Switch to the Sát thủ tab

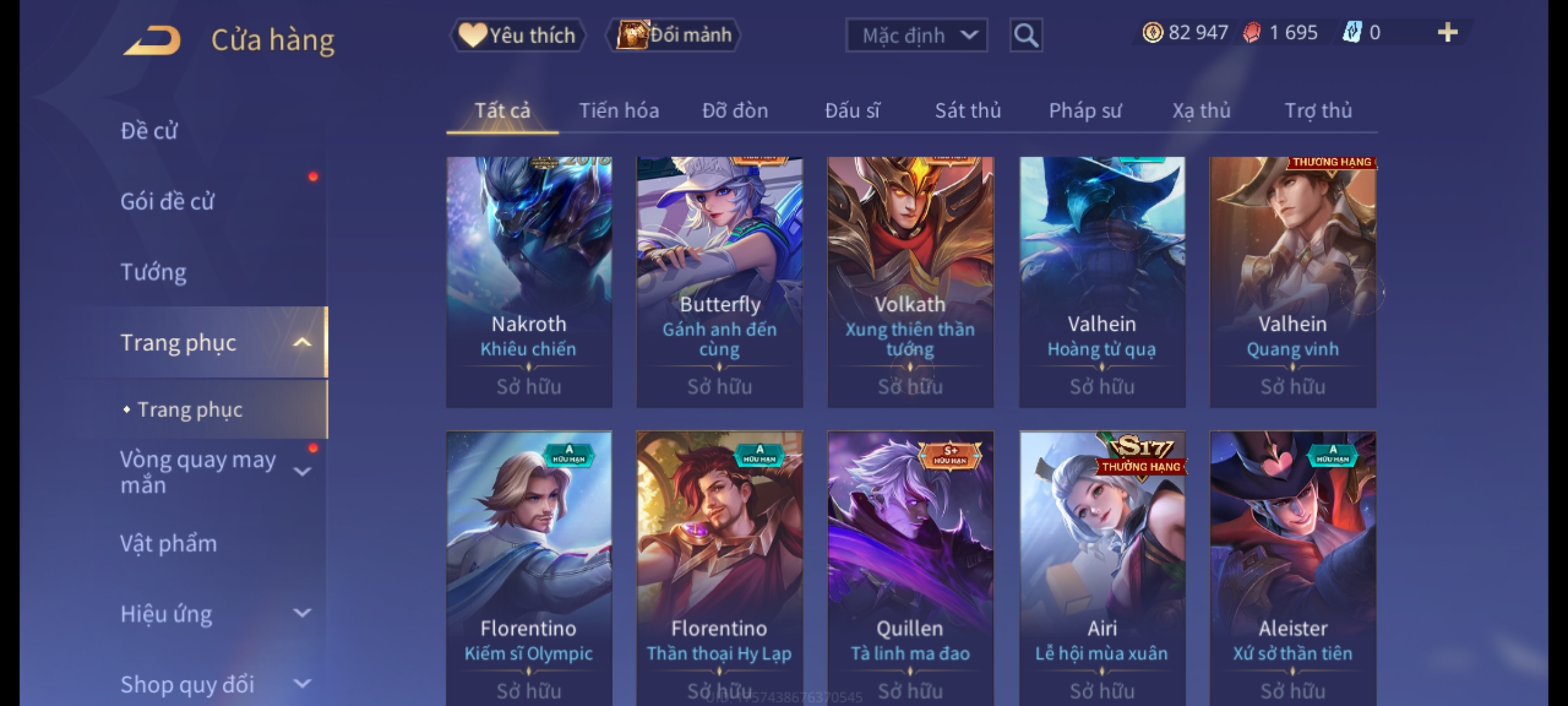pos(968,110)
